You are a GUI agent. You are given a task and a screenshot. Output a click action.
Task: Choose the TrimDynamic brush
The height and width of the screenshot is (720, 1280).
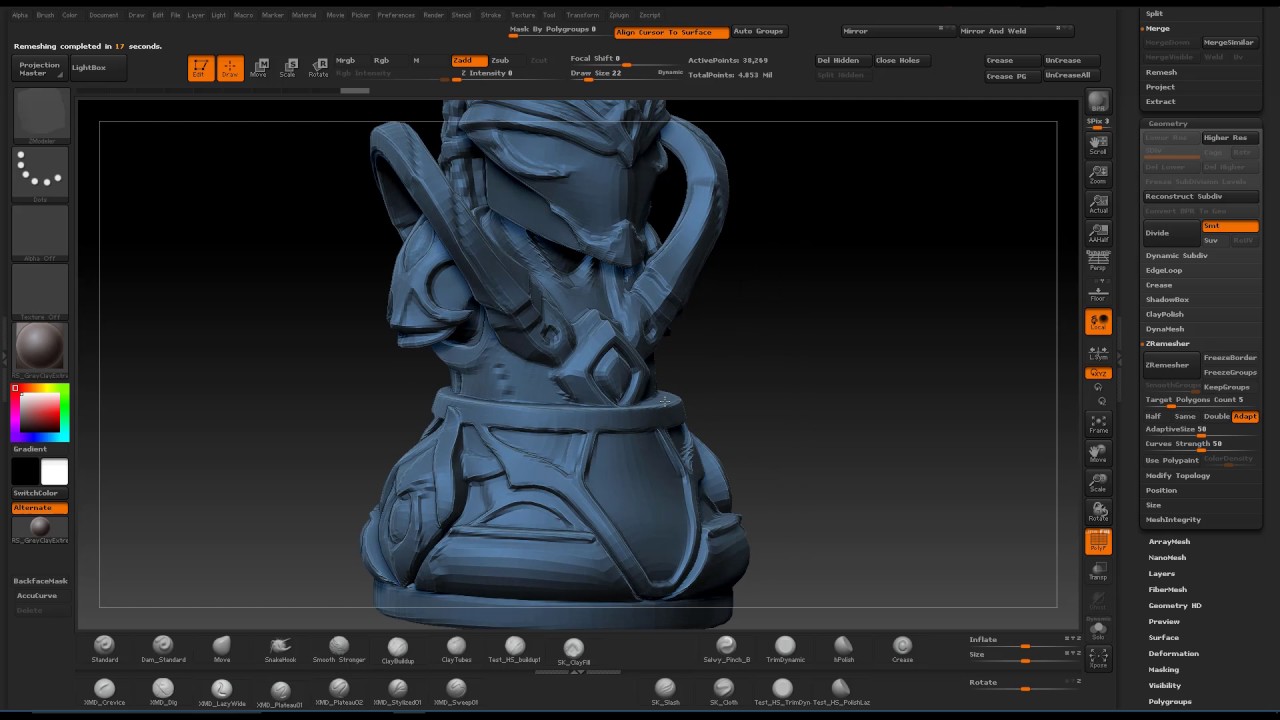(x=785, y=647)
